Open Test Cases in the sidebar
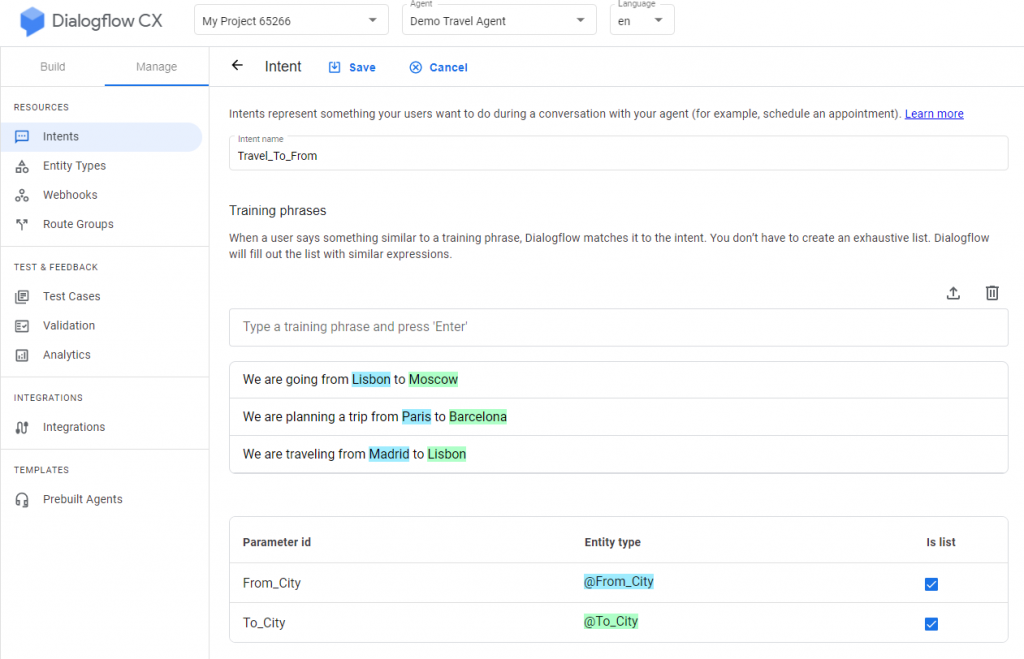This screenshot has height=659, width=1024. [102, 297]
